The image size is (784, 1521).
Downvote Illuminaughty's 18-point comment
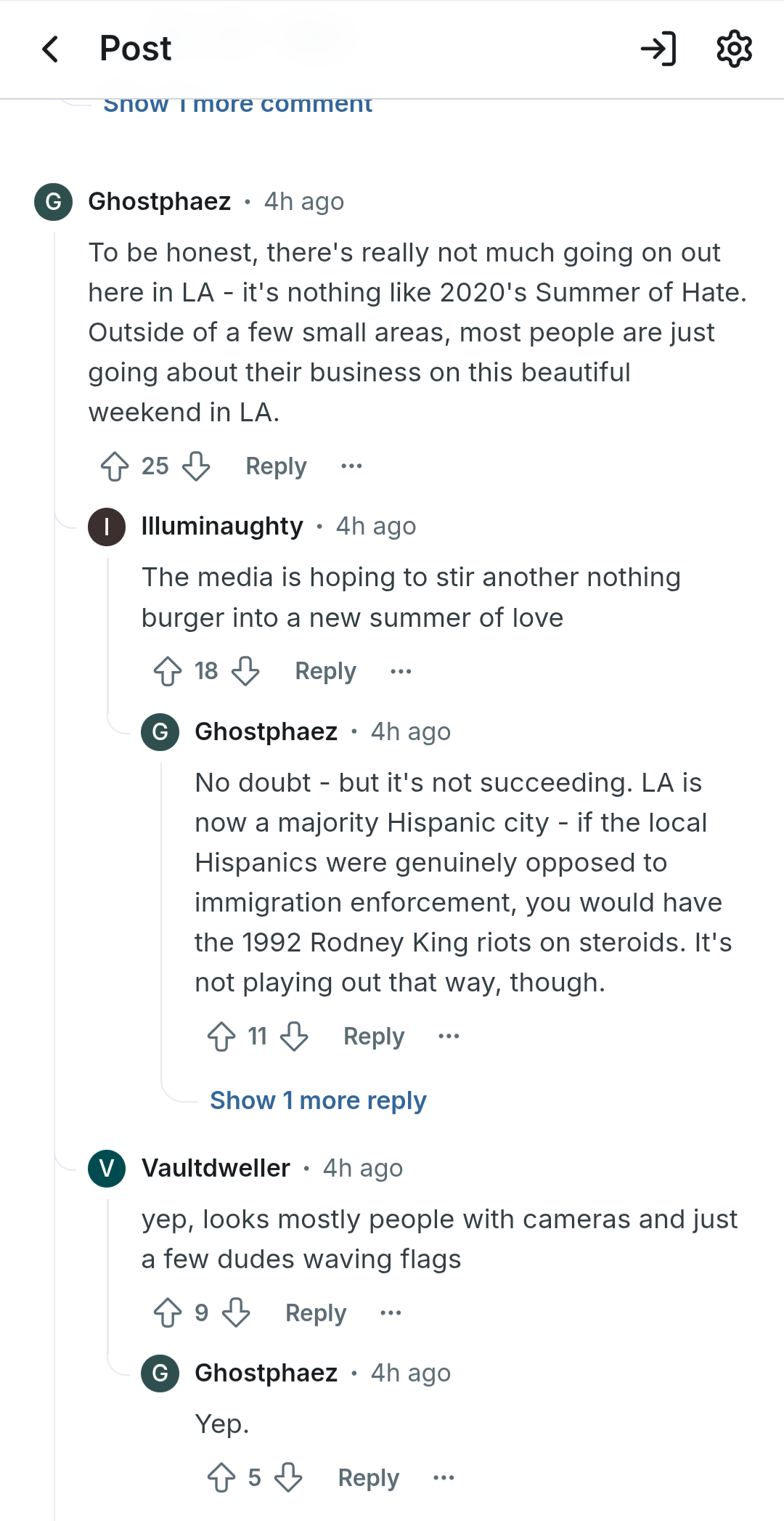point(245,671)
